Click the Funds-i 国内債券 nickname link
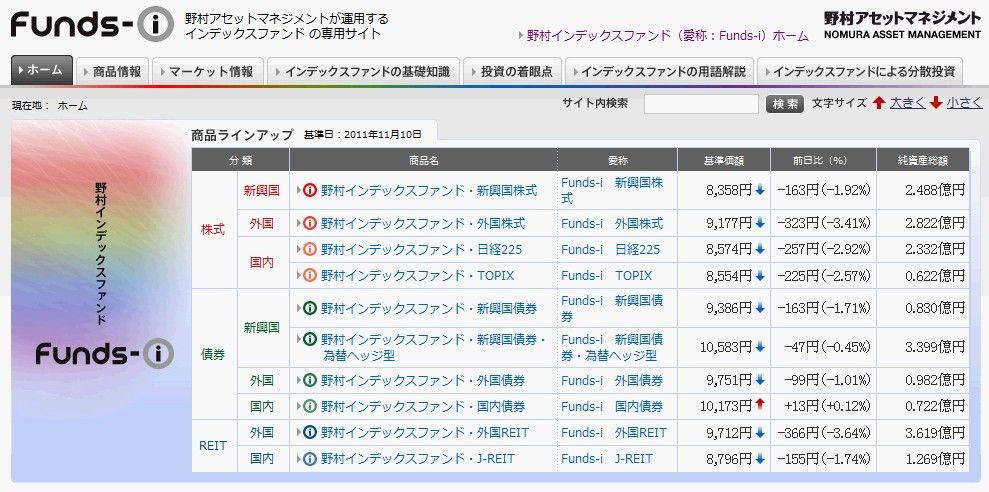The height and width of the screenshot is (492, 989). (x=612, y=406)
